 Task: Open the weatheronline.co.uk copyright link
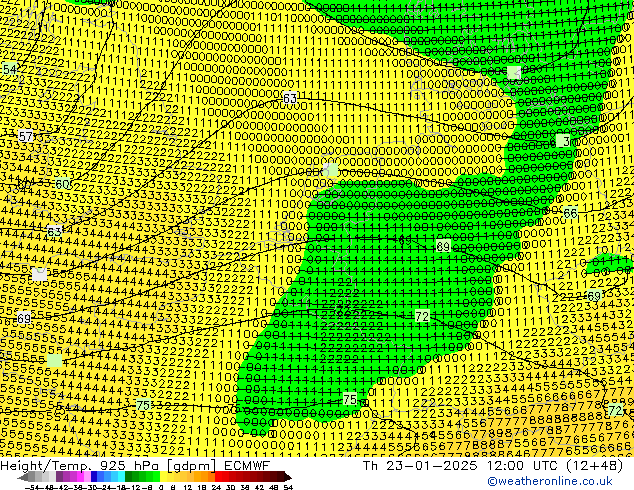coord(550,481)
